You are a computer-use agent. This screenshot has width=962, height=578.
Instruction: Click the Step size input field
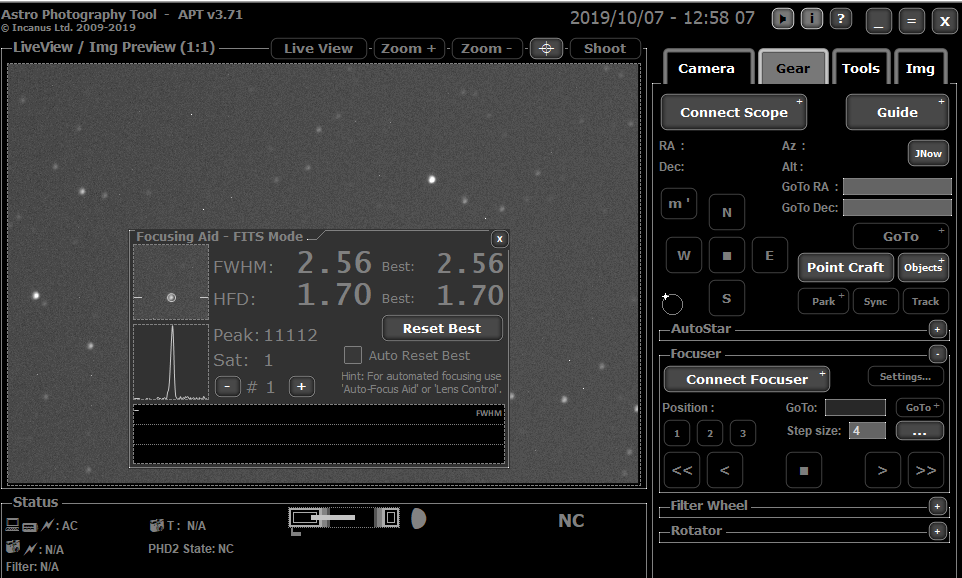click(867, 431)
